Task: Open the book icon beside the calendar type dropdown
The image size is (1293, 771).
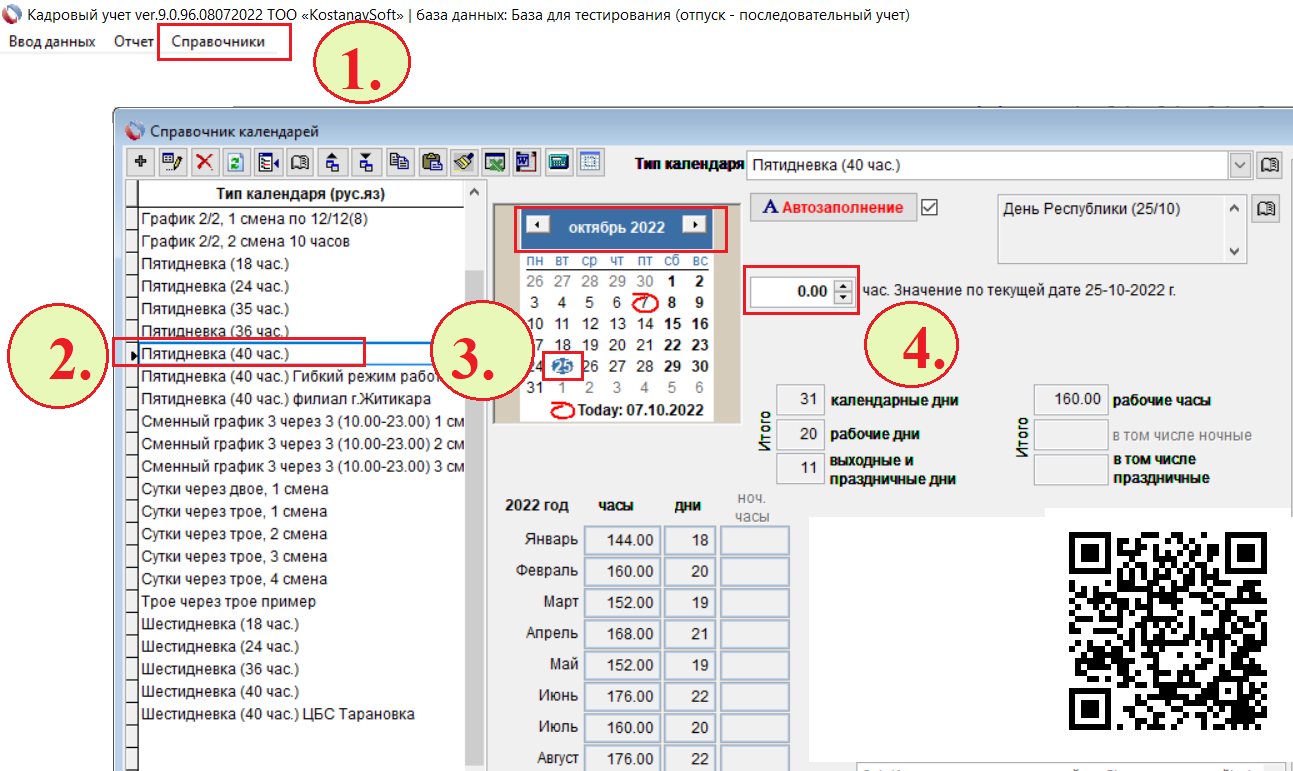Action: click(x=1269, y=164)
